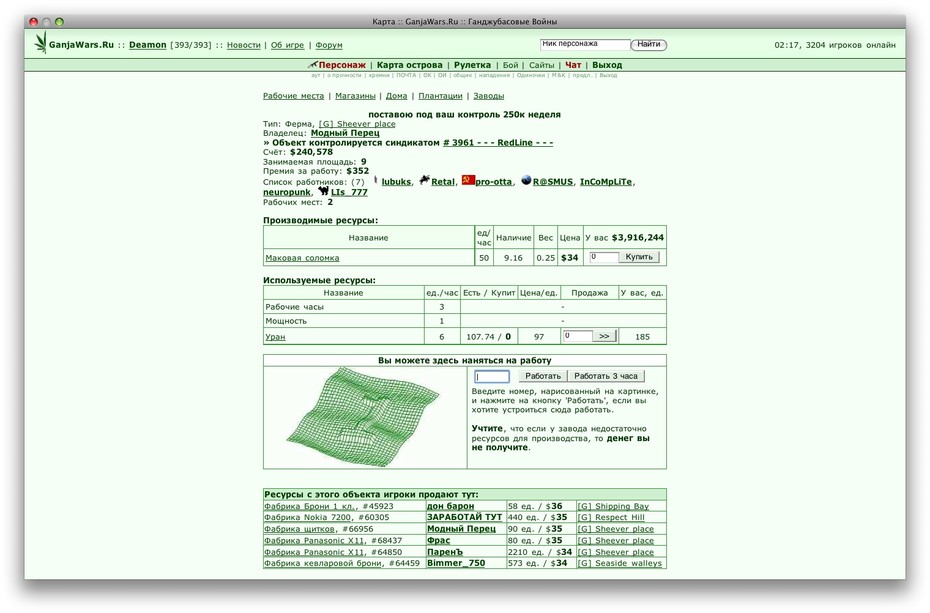Click the Soviet flag icon near pro-otta
The height and width of the screenshot is (613, 930).
(468, 180)
